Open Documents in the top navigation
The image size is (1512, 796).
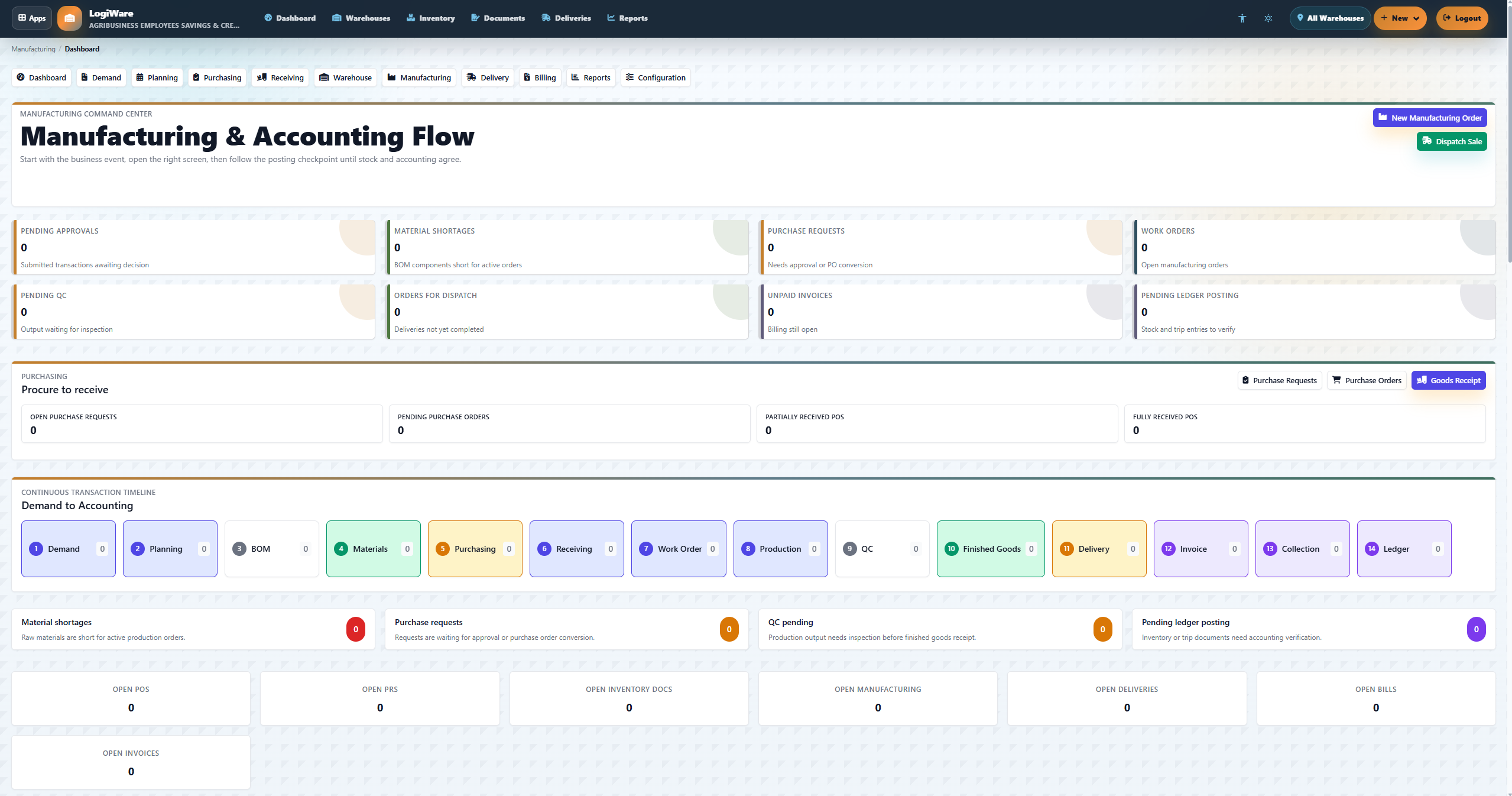(x=498, y=18)
